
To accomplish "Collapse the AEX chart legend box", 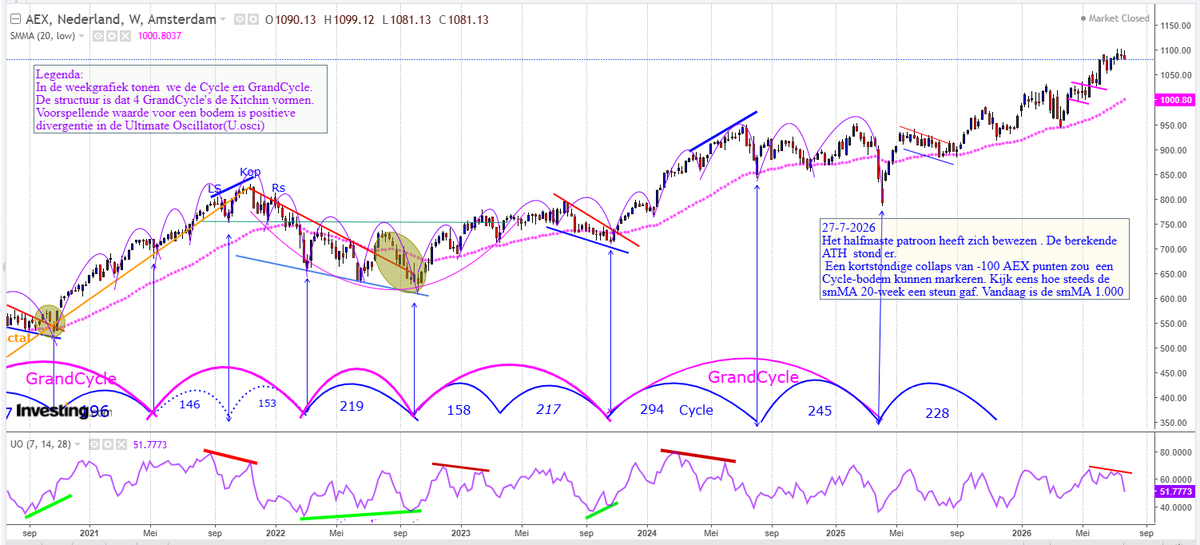I will pyautogui.click(x=15, y=19).
